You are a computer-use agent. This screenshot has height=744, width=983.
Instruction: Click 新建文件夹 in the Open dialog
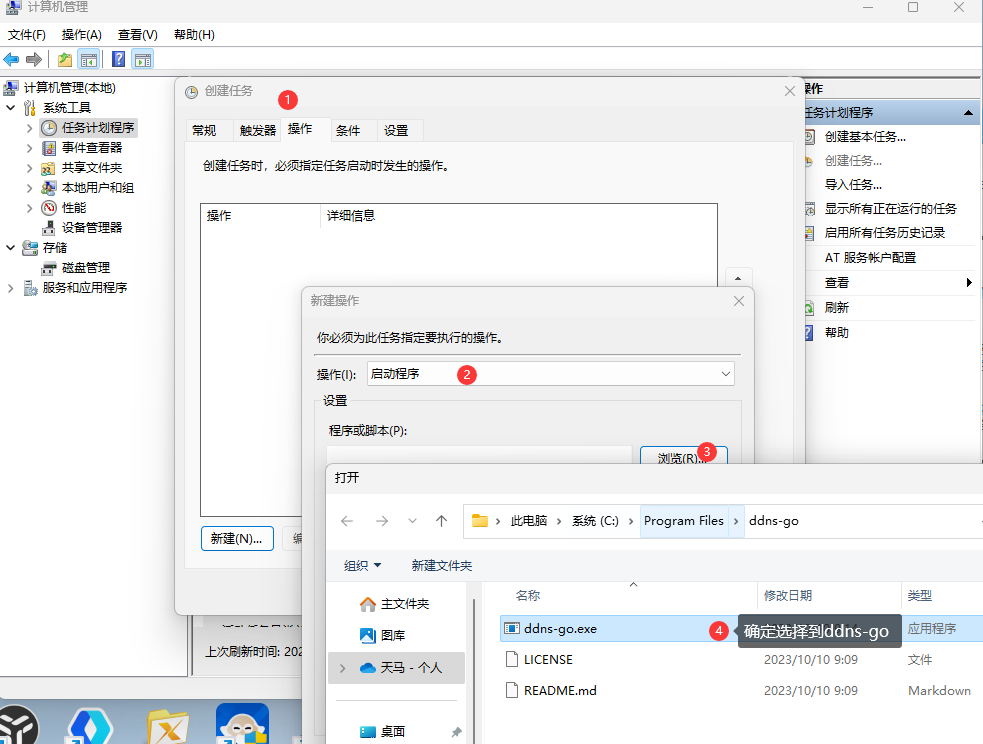pyautogui.click(x=442, y=566)
